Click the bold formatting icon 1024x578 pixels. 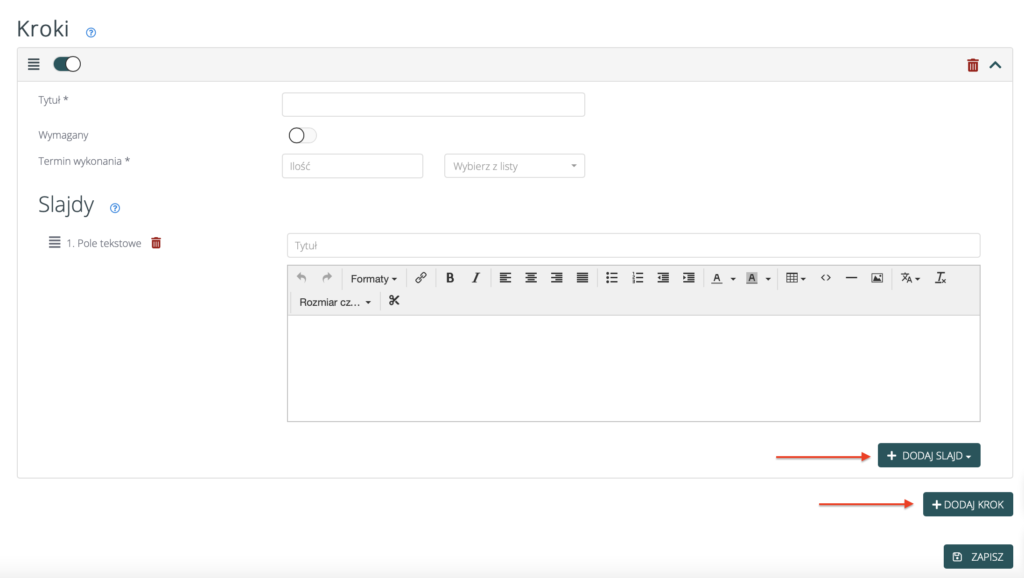point(450,278)
